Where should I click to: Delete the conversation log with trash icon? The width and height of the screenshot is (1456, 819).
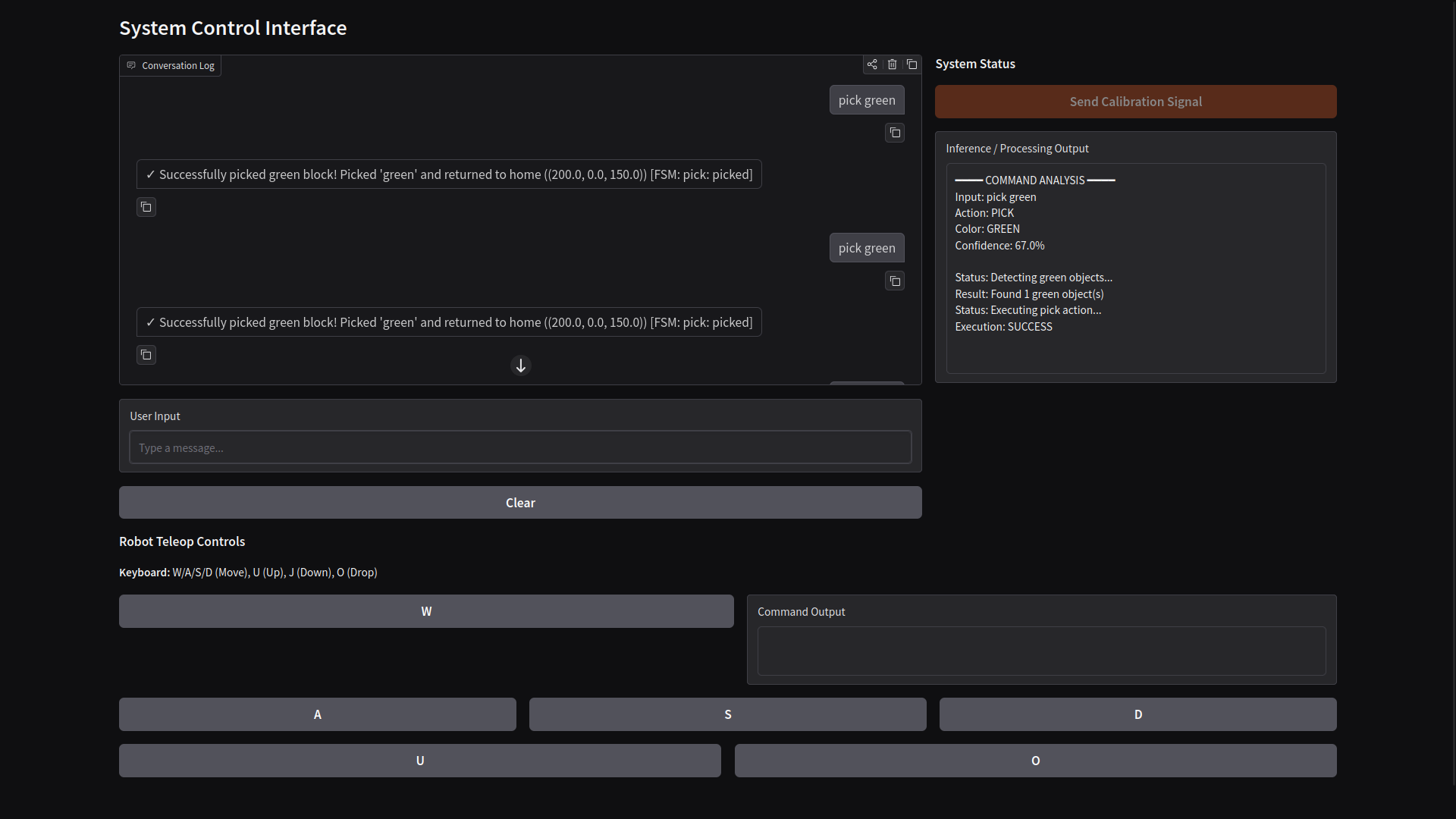click(x=892, y=64)
